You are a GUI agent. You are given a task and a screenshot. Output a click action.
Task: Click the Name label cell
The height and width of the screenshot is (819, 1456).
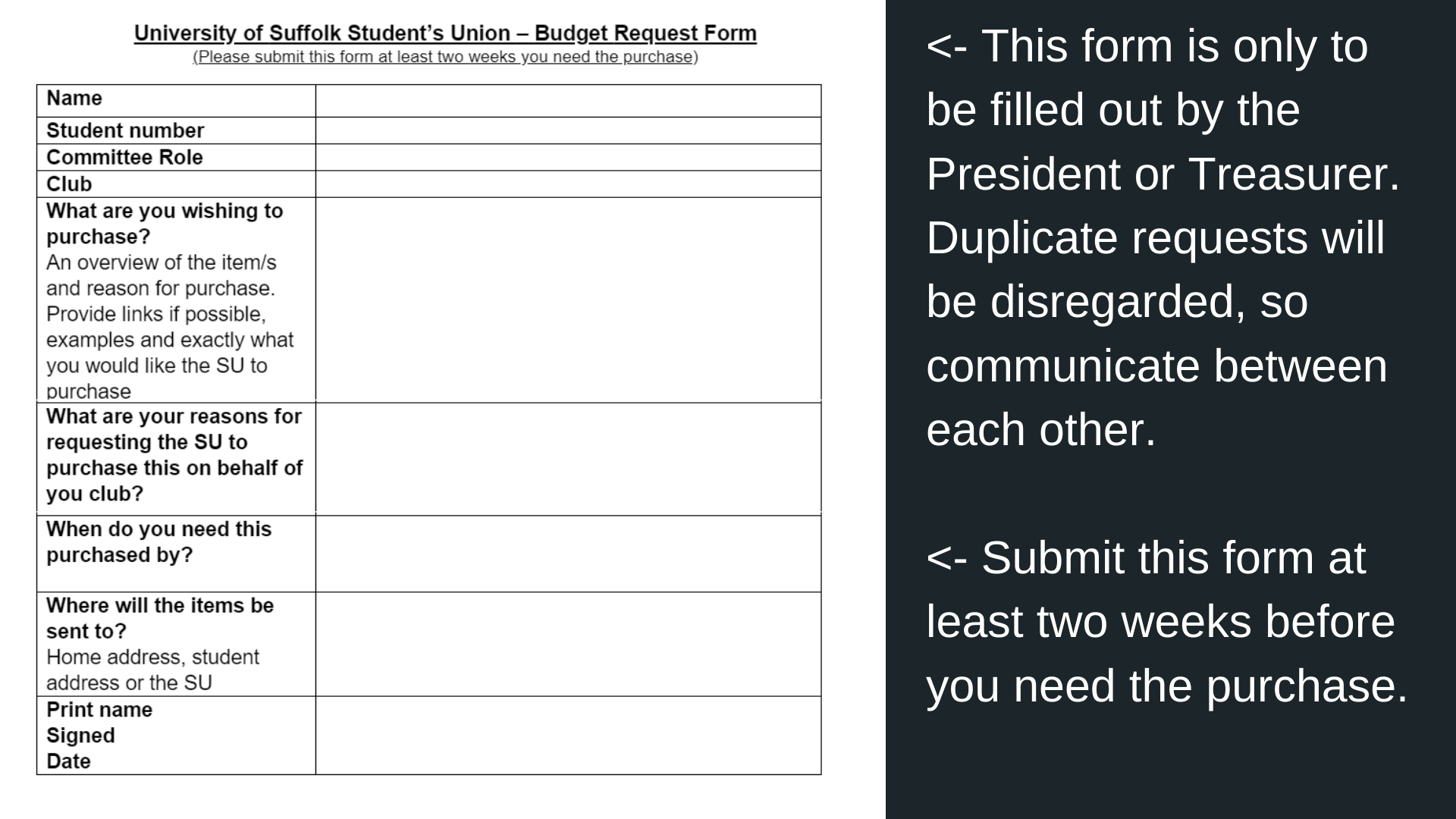click(x=176, y=101)
